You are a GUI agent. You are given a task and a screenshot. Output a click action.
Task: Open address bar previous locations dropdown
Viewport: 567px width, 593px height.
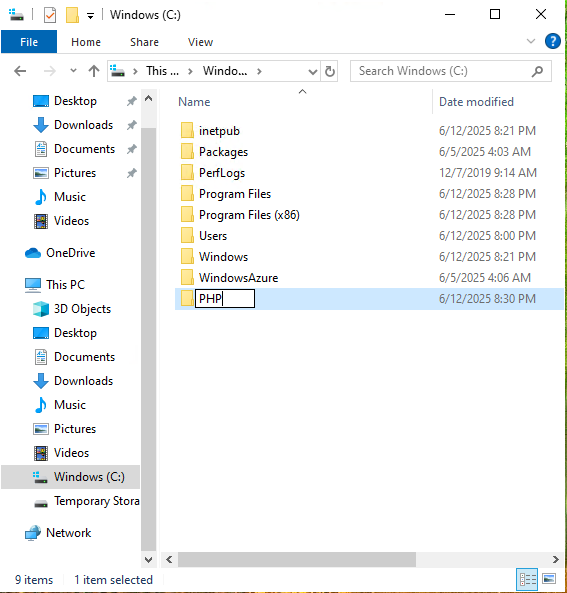pyautogui.click(x=312, y=71)
